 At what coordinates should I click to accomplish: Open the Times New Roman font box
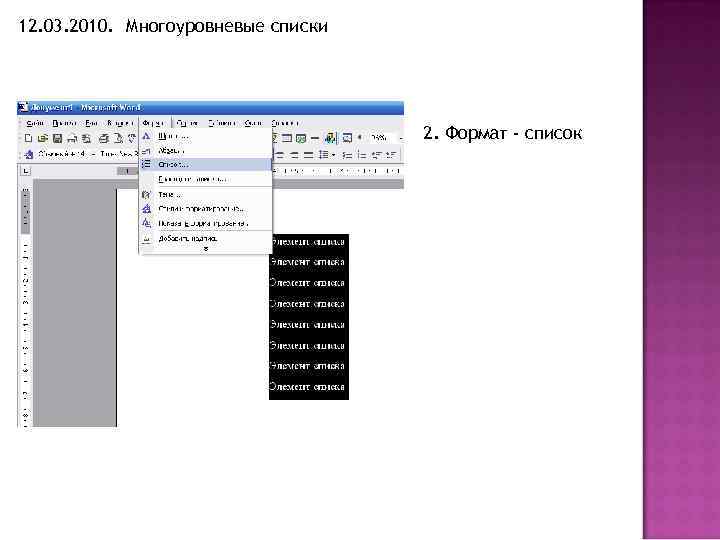[118, 154]
